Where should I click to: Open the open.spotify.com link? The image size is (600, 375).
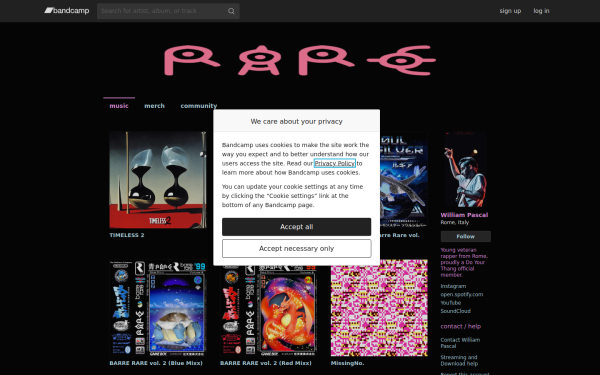(x=461, y=295)
